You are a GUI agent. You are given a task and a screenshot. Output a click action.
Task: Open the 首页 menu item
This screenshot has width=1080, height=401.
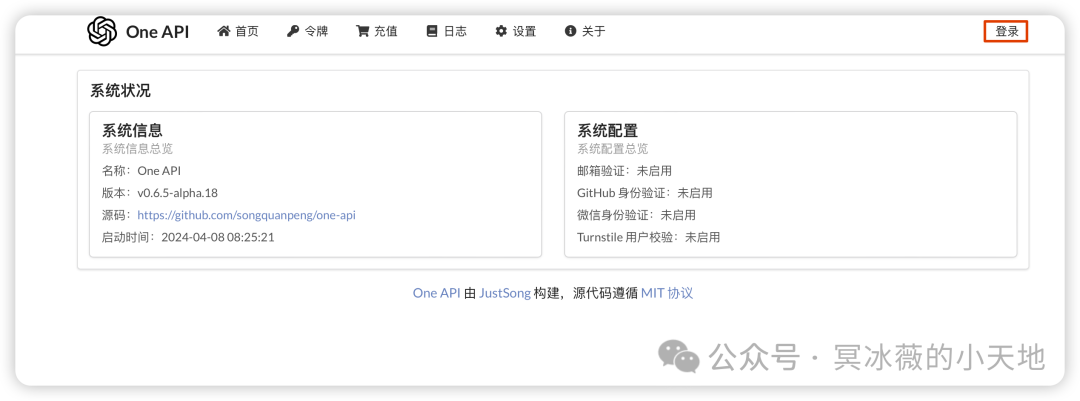[x=238, y=31]
